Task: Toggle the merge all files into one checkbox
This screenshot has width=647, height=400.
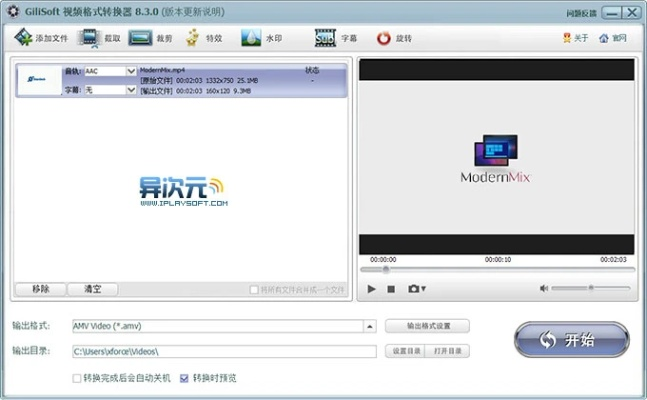Action: (254, 290)
